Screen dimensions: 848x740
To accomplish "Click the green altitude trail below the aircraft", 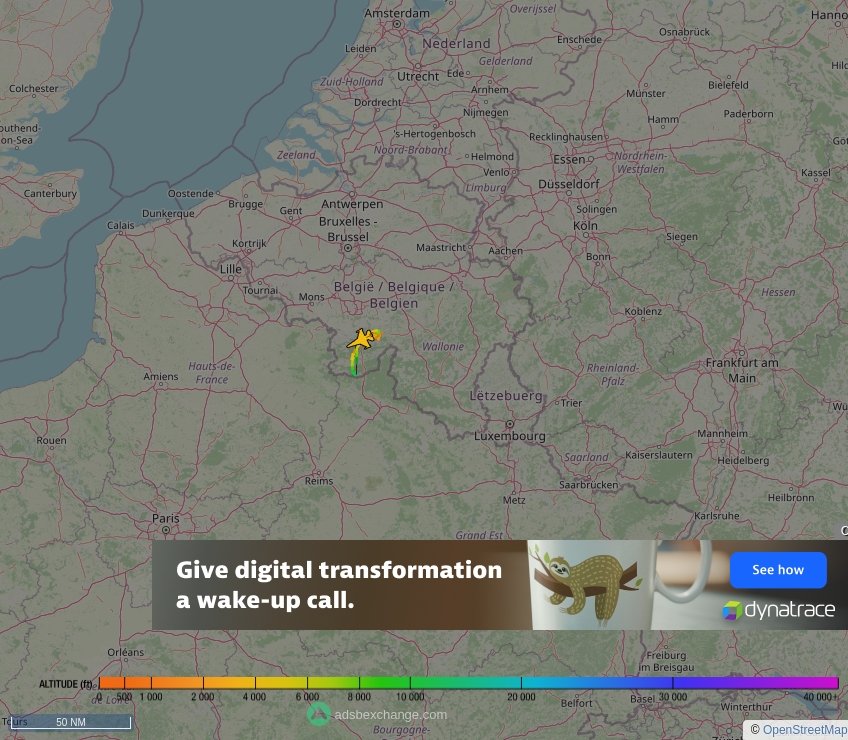I will (x=356, y=368).
